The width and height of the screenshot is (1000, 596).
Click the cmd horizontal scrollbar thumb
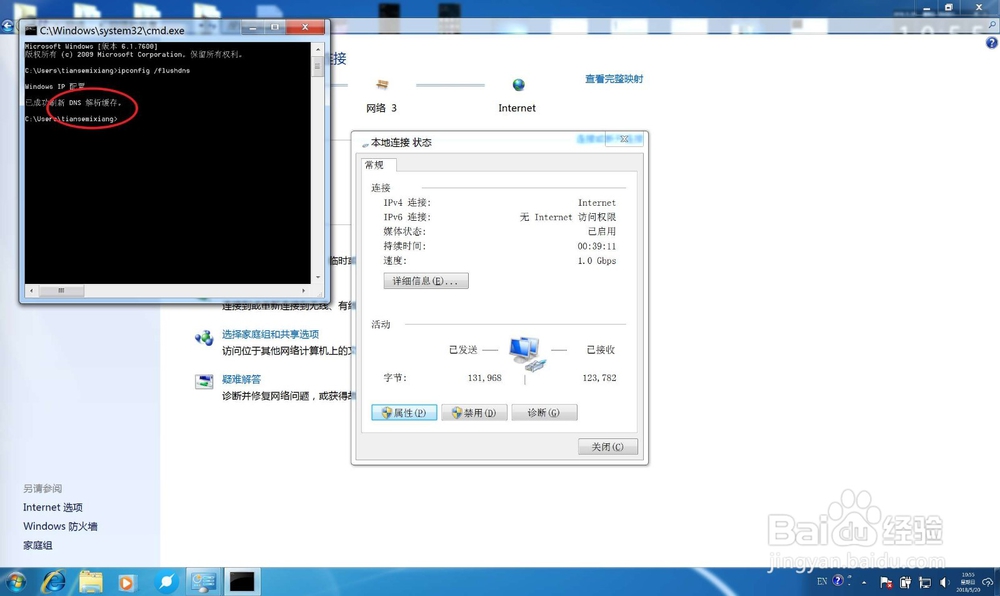(62, 291)
